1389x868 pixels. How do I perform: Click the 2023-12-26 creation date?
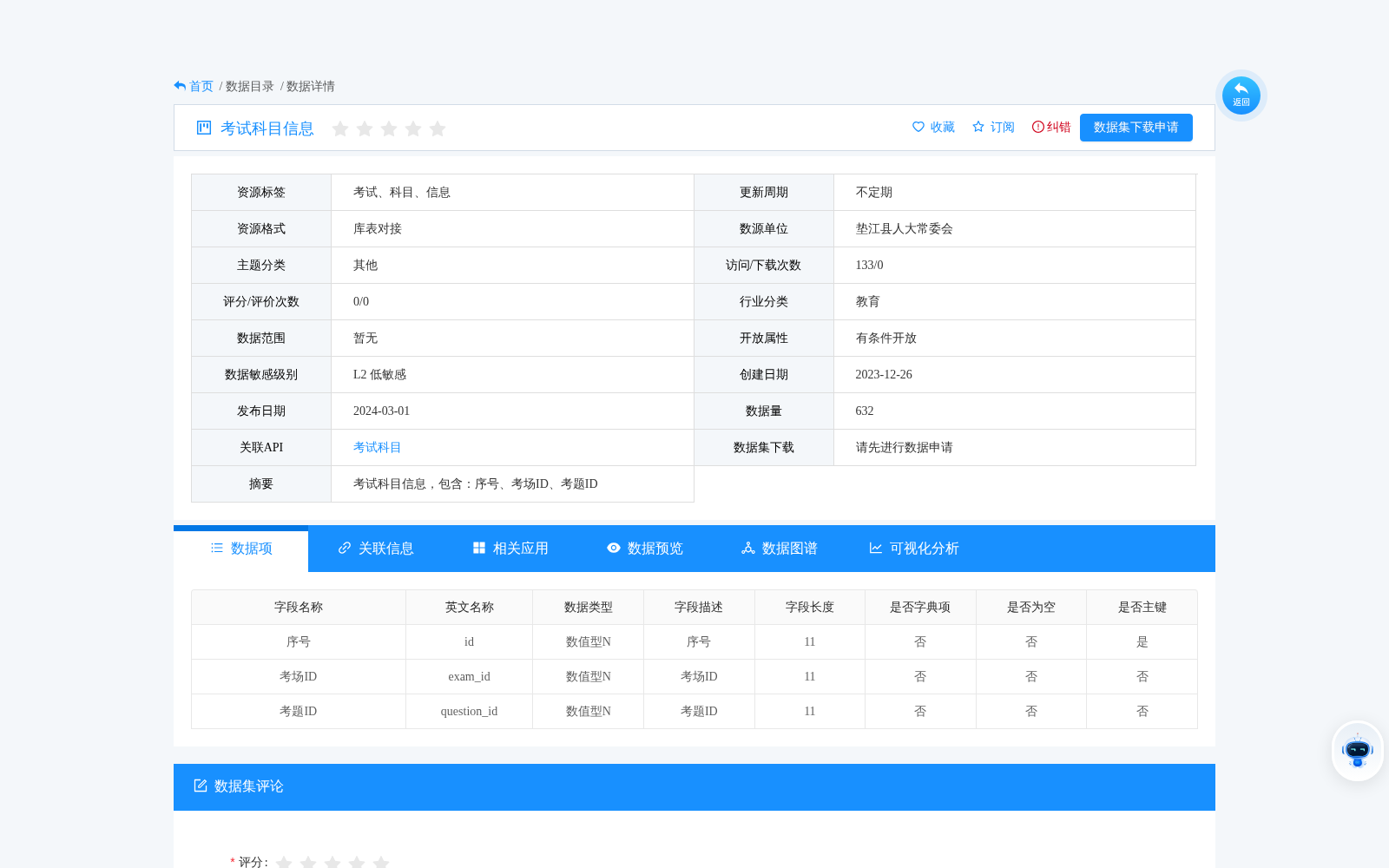point(884,375)
